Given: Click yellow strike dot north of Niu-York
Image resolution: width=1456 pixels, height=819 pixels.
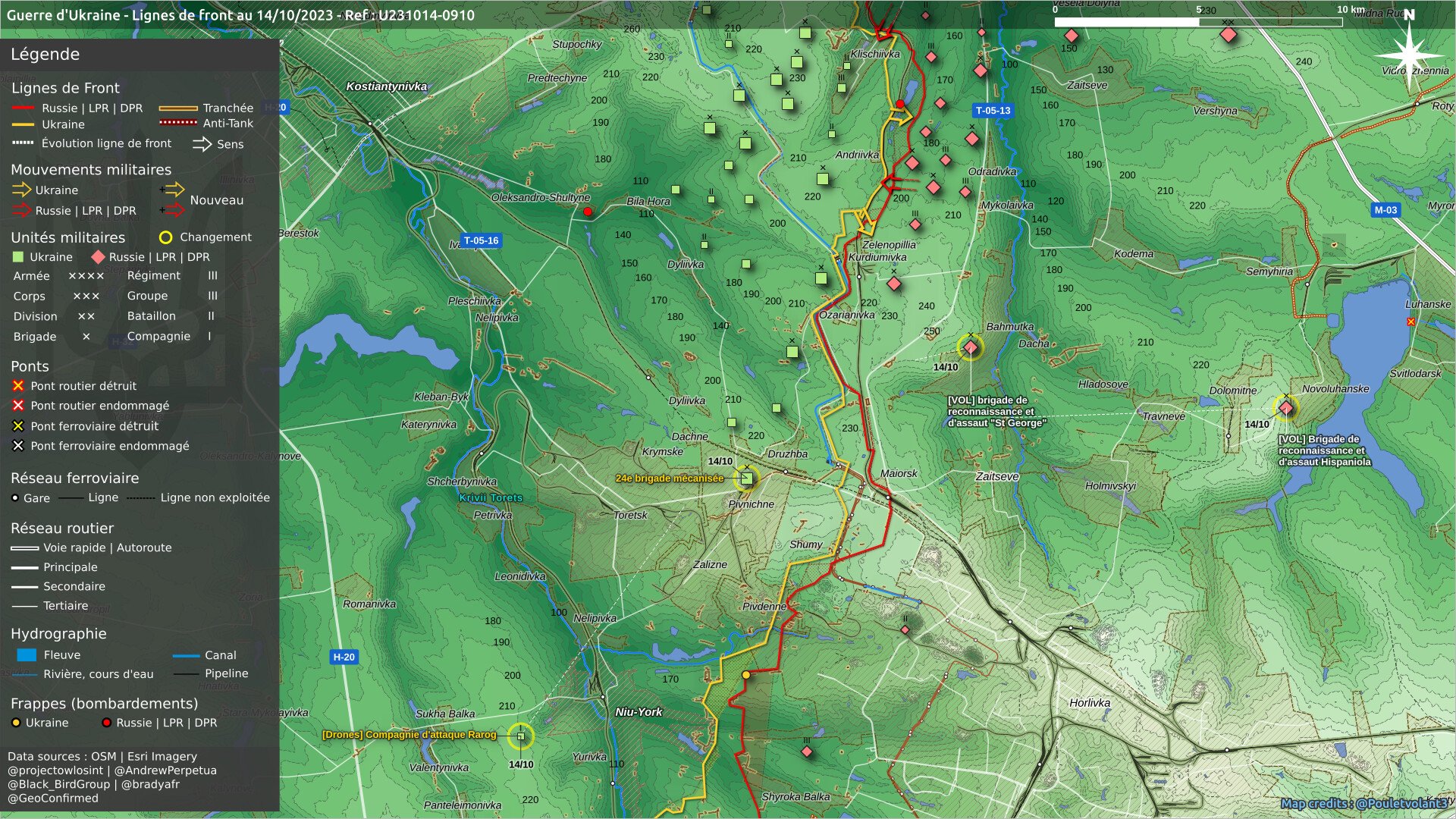Looking at the screenshot, I should 746,675.
